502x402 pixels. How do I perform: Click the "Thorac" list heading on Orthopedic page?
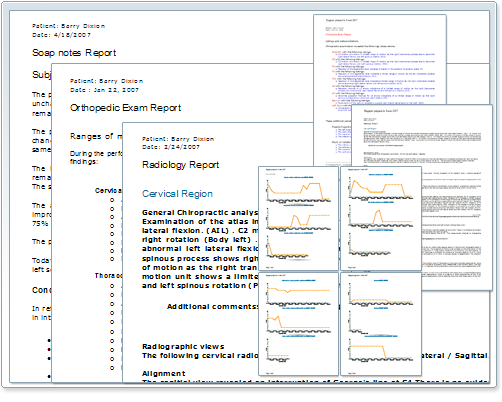click(109, 276)
